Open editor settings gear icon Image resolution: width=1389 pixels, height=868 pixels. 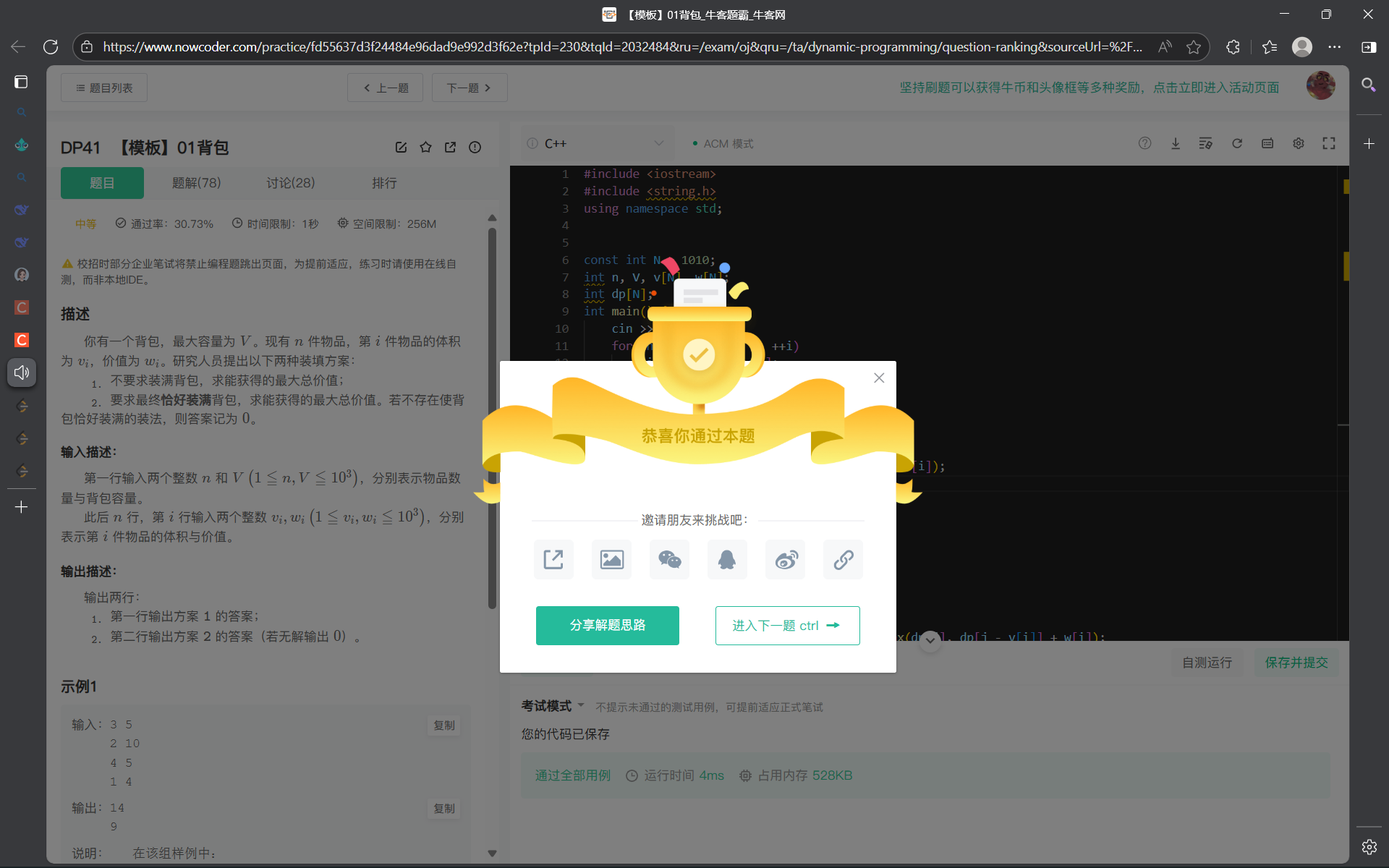(1298, 143)
